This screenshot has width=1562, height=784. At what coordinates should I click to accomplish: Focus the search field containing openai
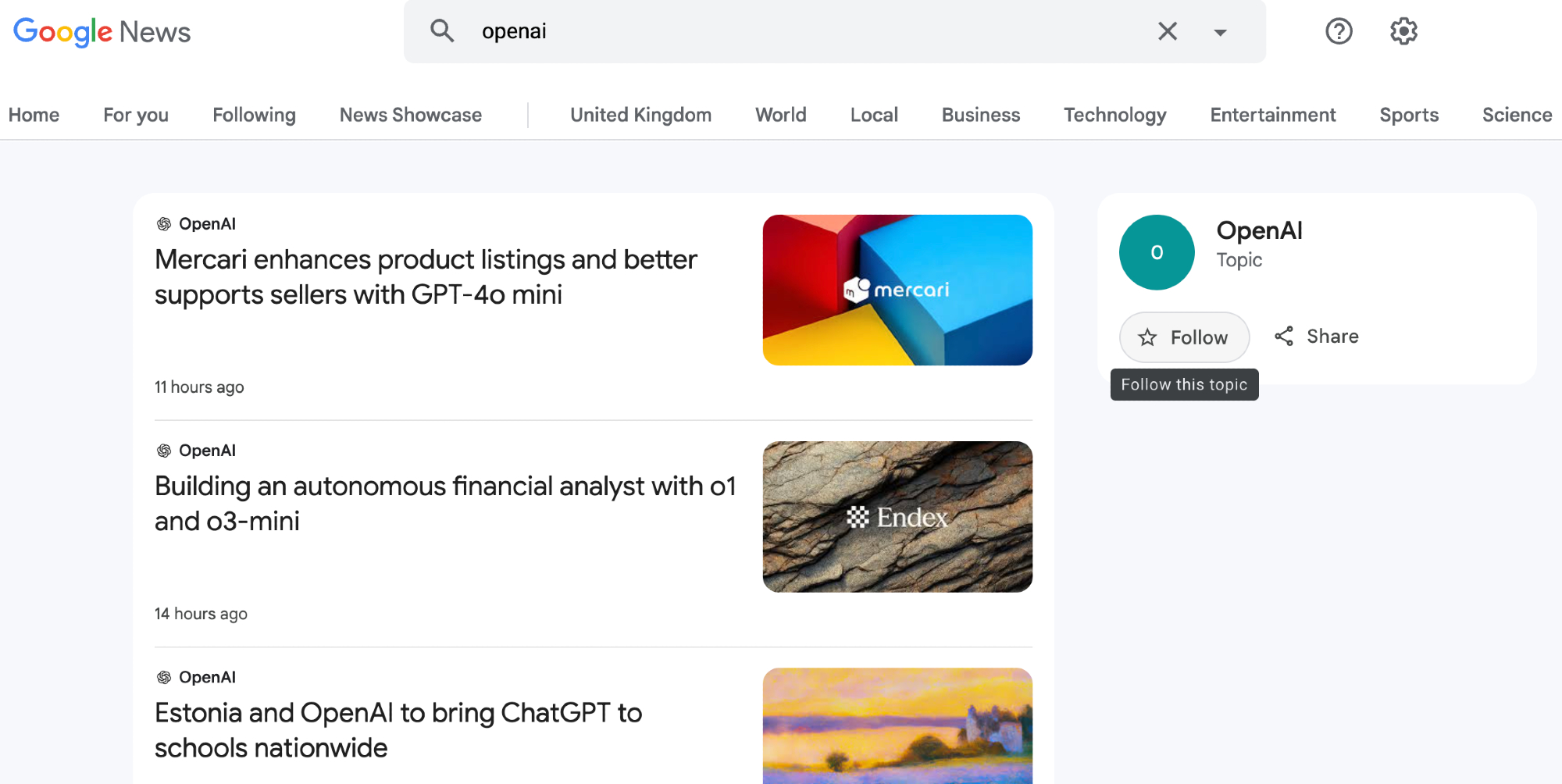pos(804,31)
